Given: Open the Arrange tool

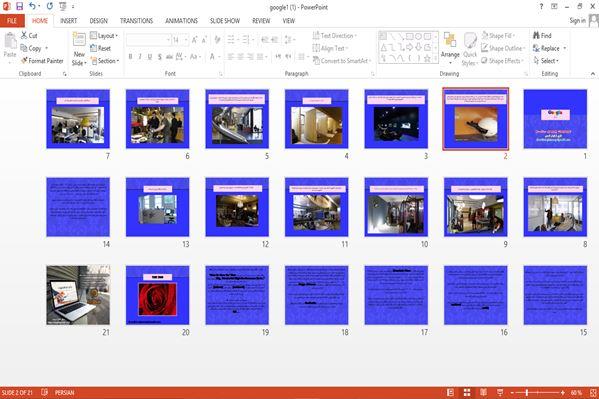Looking at the screenshot, I should [450, 47].
